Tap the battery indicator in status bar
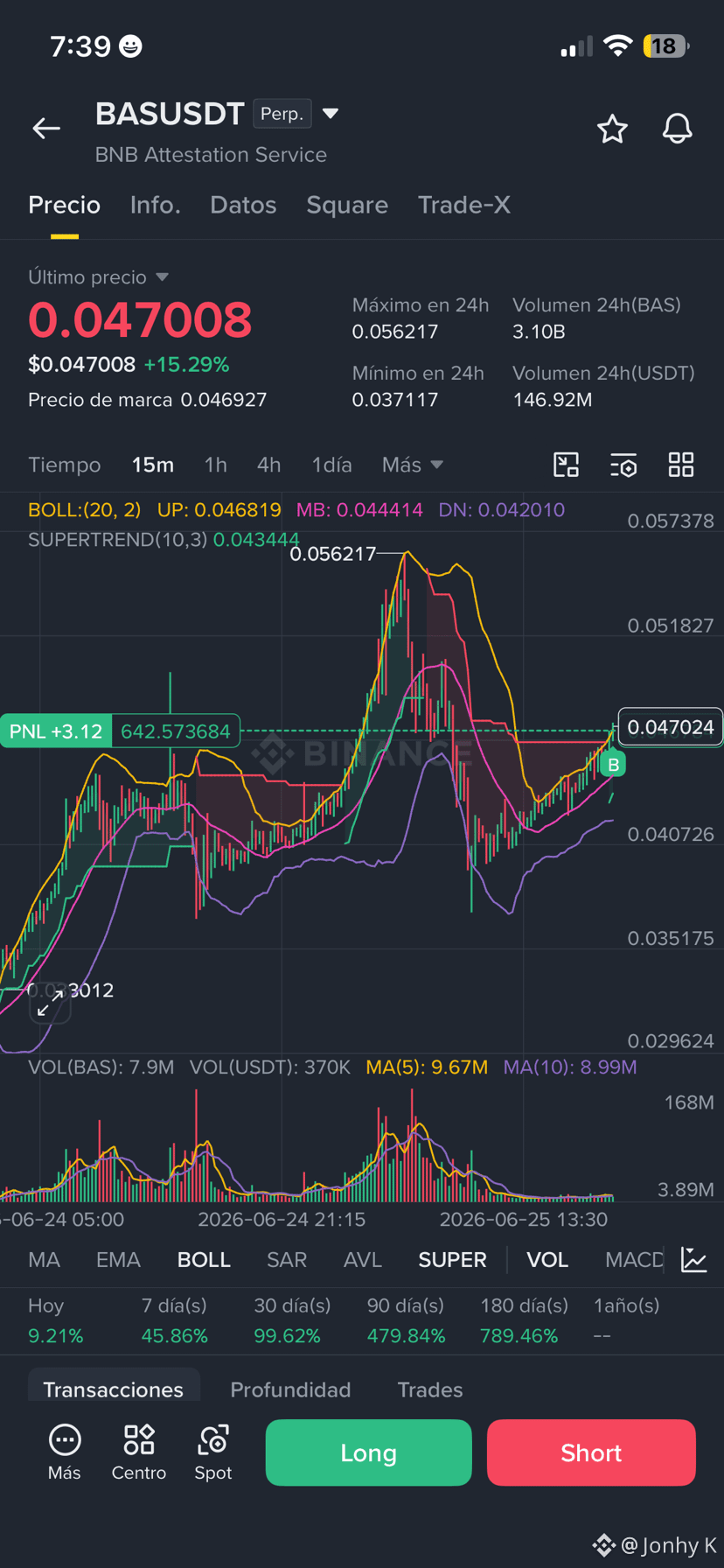This screenshot has width=724, height=1568. (x=666, y=46)
